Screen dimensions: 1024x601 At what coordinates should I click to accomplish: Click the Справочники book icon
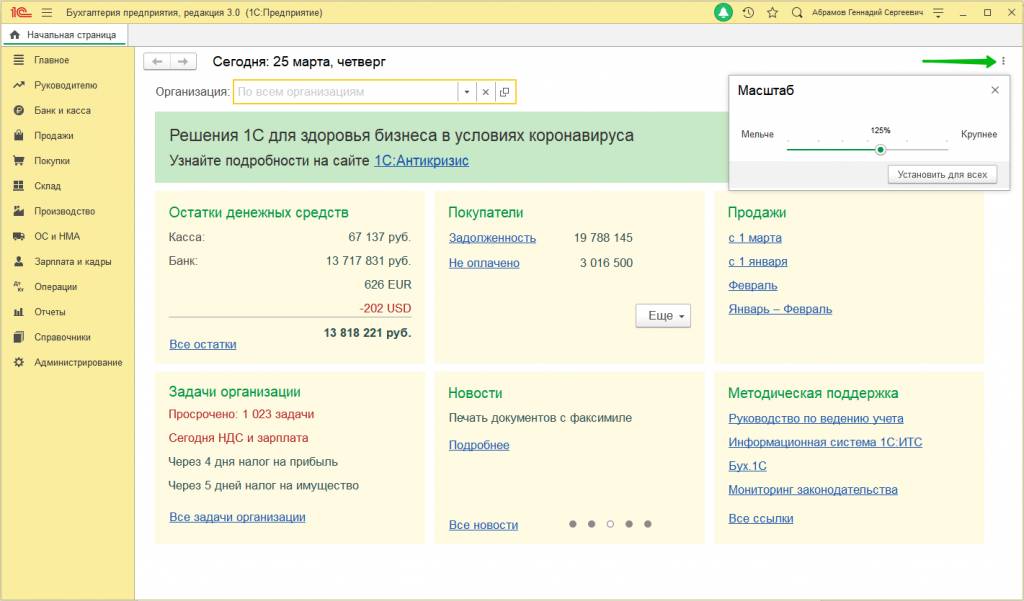(19, 337)
